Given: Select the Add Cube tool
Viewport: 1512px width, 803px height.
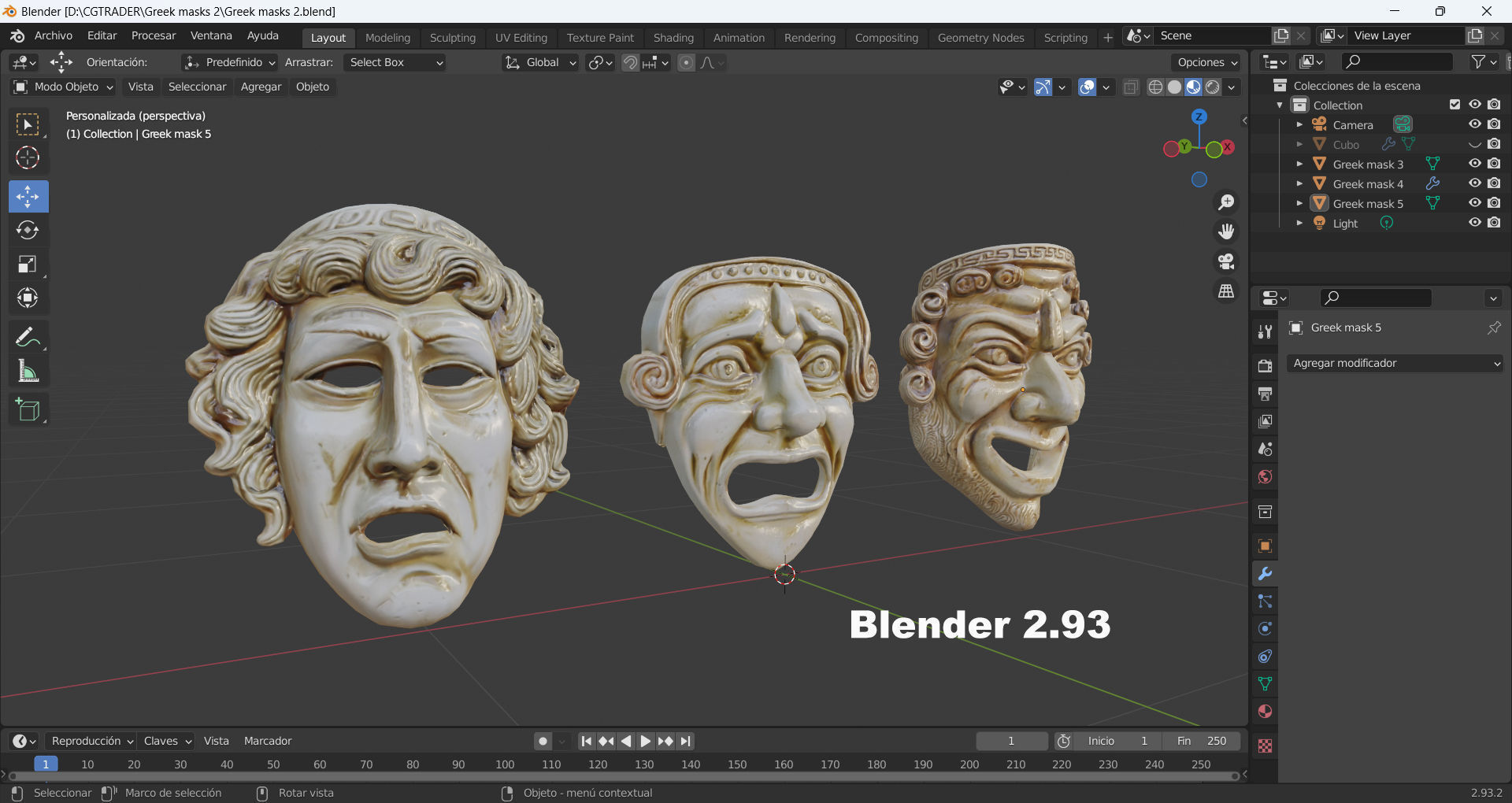Looking at the screenshot, I should pyautogui.click(x=28, y=409).
